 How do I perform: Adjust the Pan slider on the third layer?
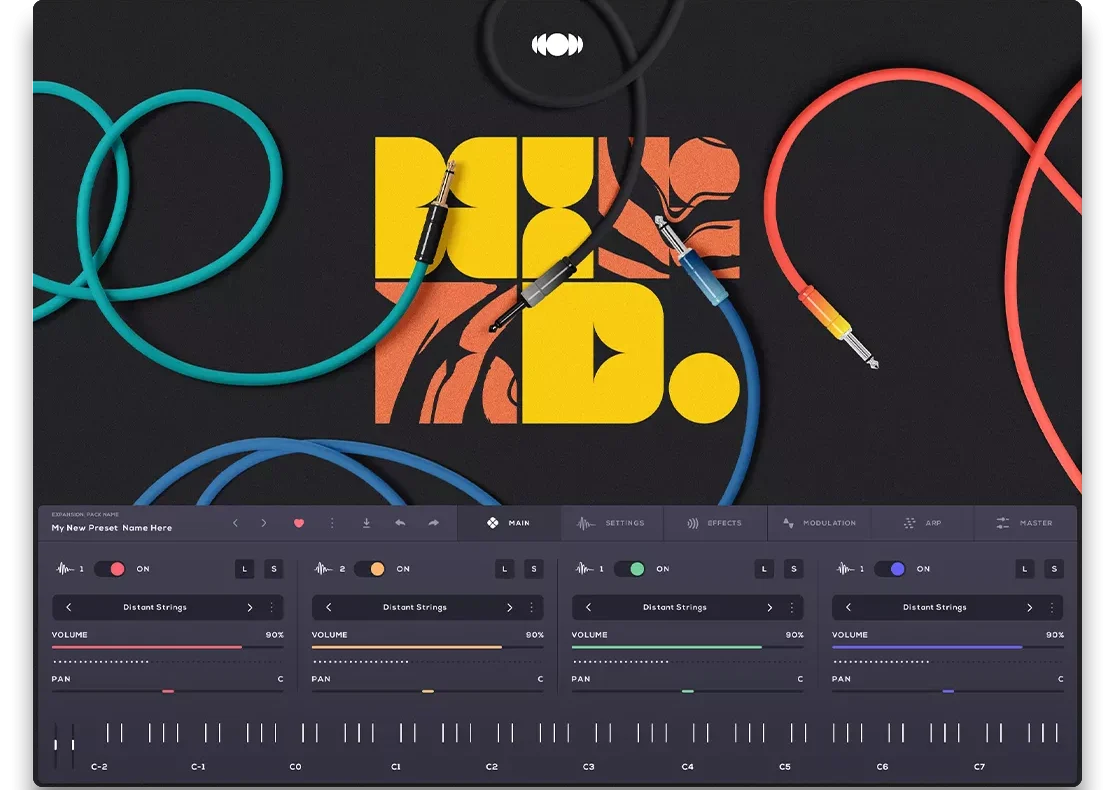point(686,691)
